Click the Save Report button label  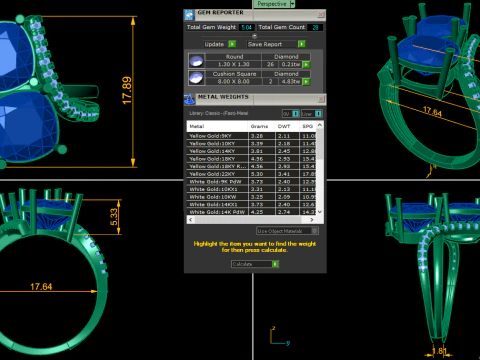(265, 44)
